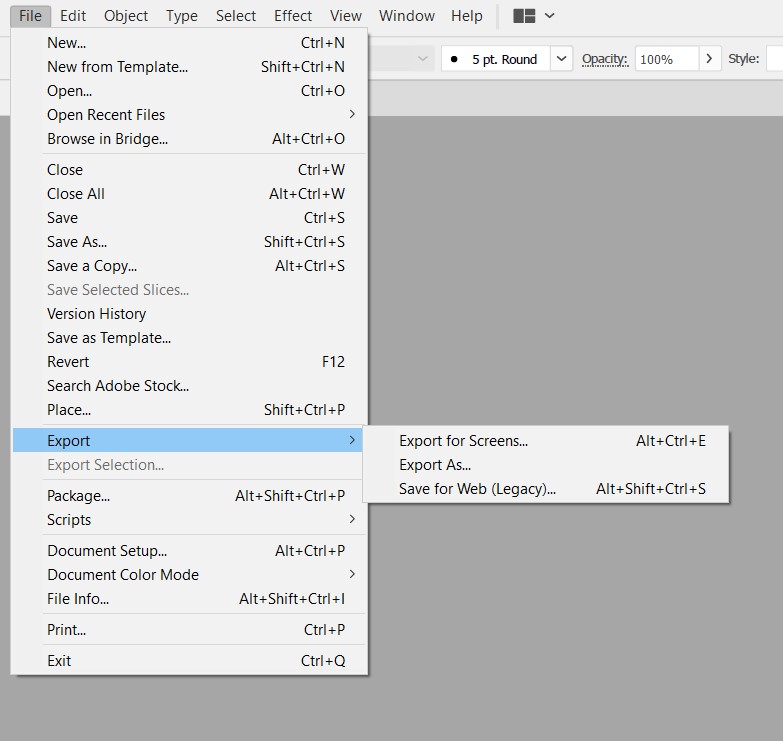Select Save for Web (Legacy) option
The width and height of the screenshot is (783, 741).
pos(477,489)
